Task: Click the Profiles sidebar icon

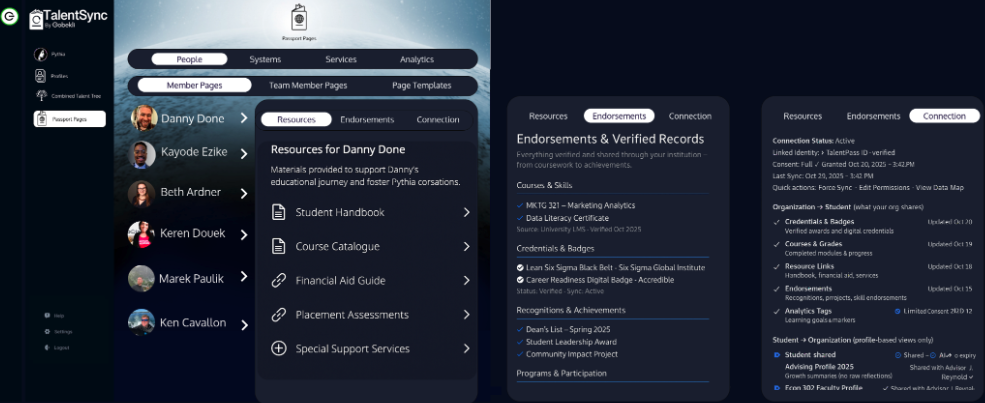Action: (40, 75)
